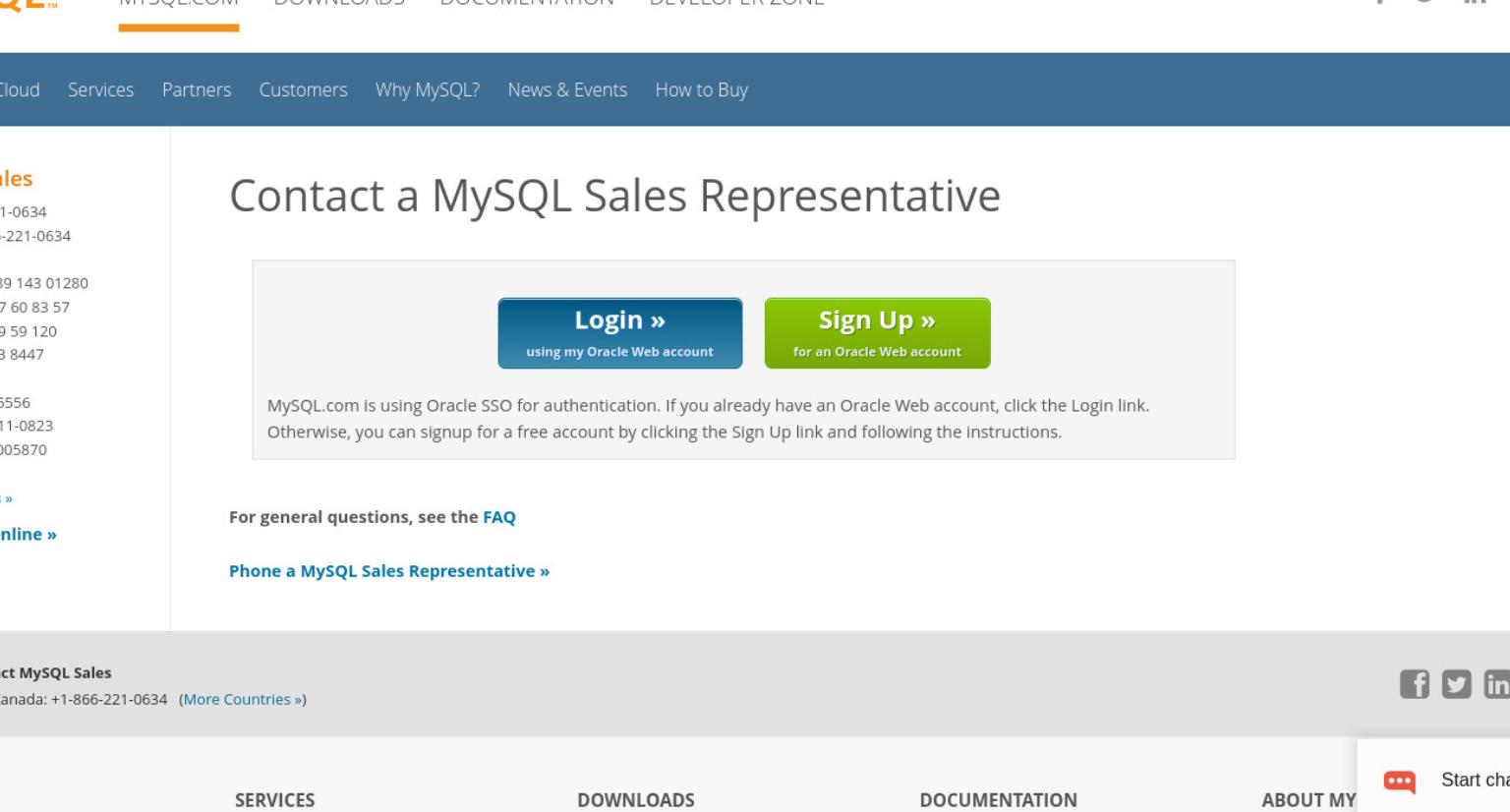This screenshot has height=812, width=1510.
Task: Open the Why MySQL? menu item
Action: [x=428, y=89]
